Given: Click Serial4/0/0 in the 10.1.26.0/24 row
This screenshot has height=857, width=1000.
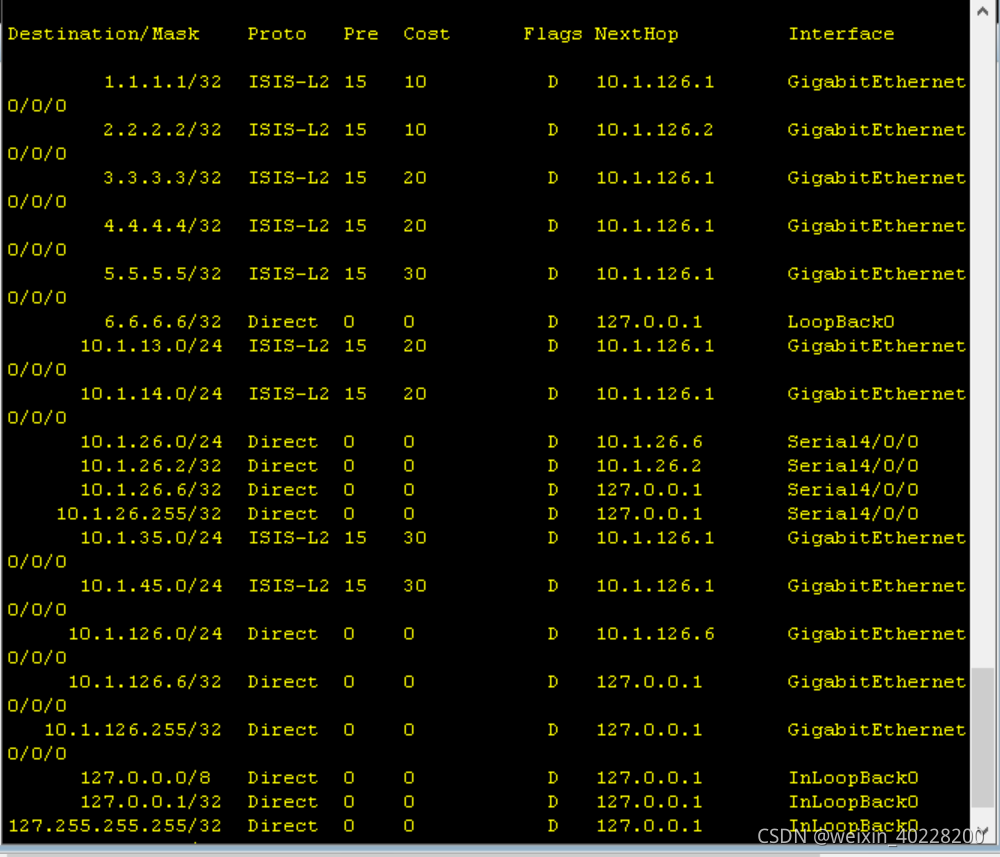Looking at the screenshot, I should pos(853,441).
